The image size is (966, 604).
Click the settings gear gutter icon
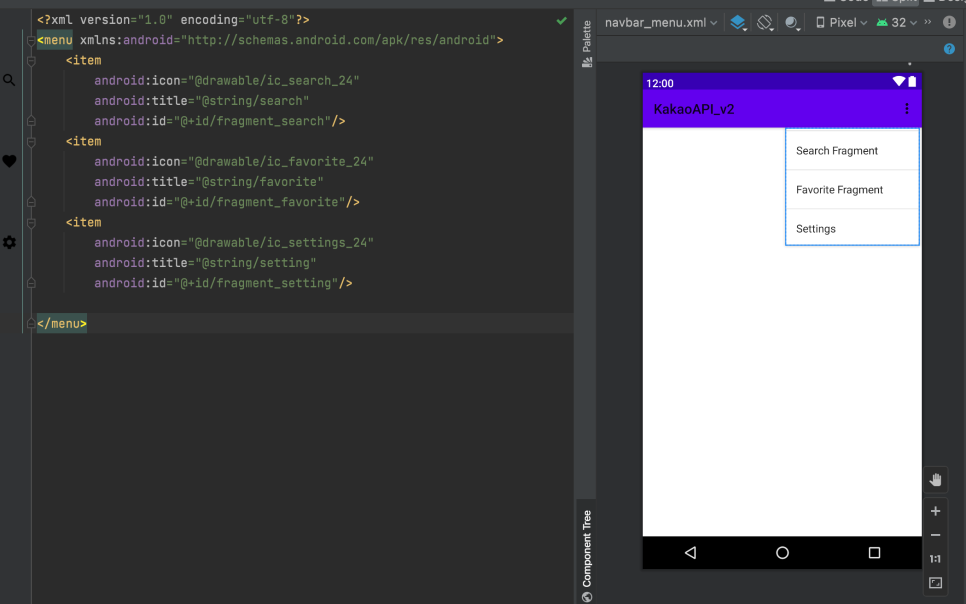pyautogui.click(x=9, y=242)
